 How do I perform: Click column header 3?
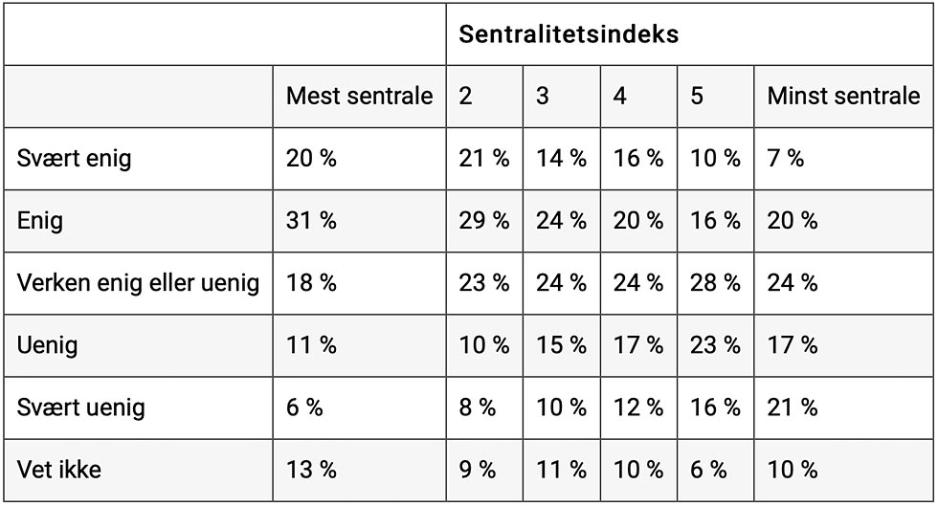tap(543, 97)
